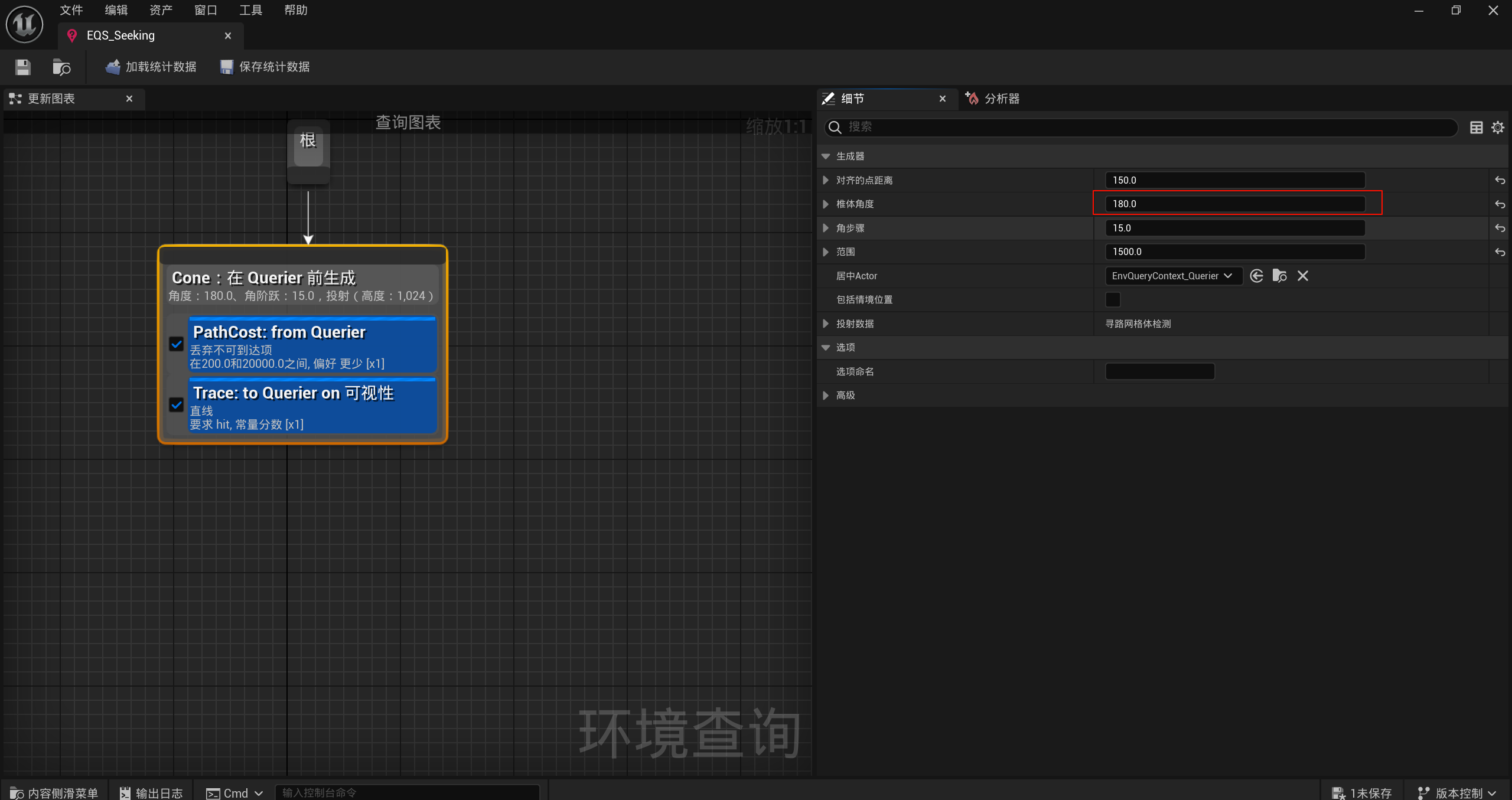Click the 选项命名 text input field
Screen dimensions: 1512x800
coord(1159,371)
